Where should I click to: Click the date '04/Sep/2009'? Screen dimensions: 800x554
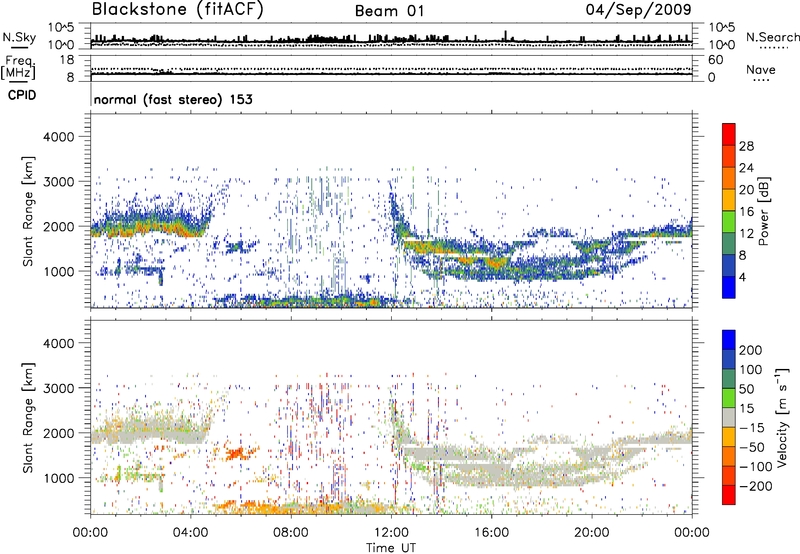(x=638, y=9)
